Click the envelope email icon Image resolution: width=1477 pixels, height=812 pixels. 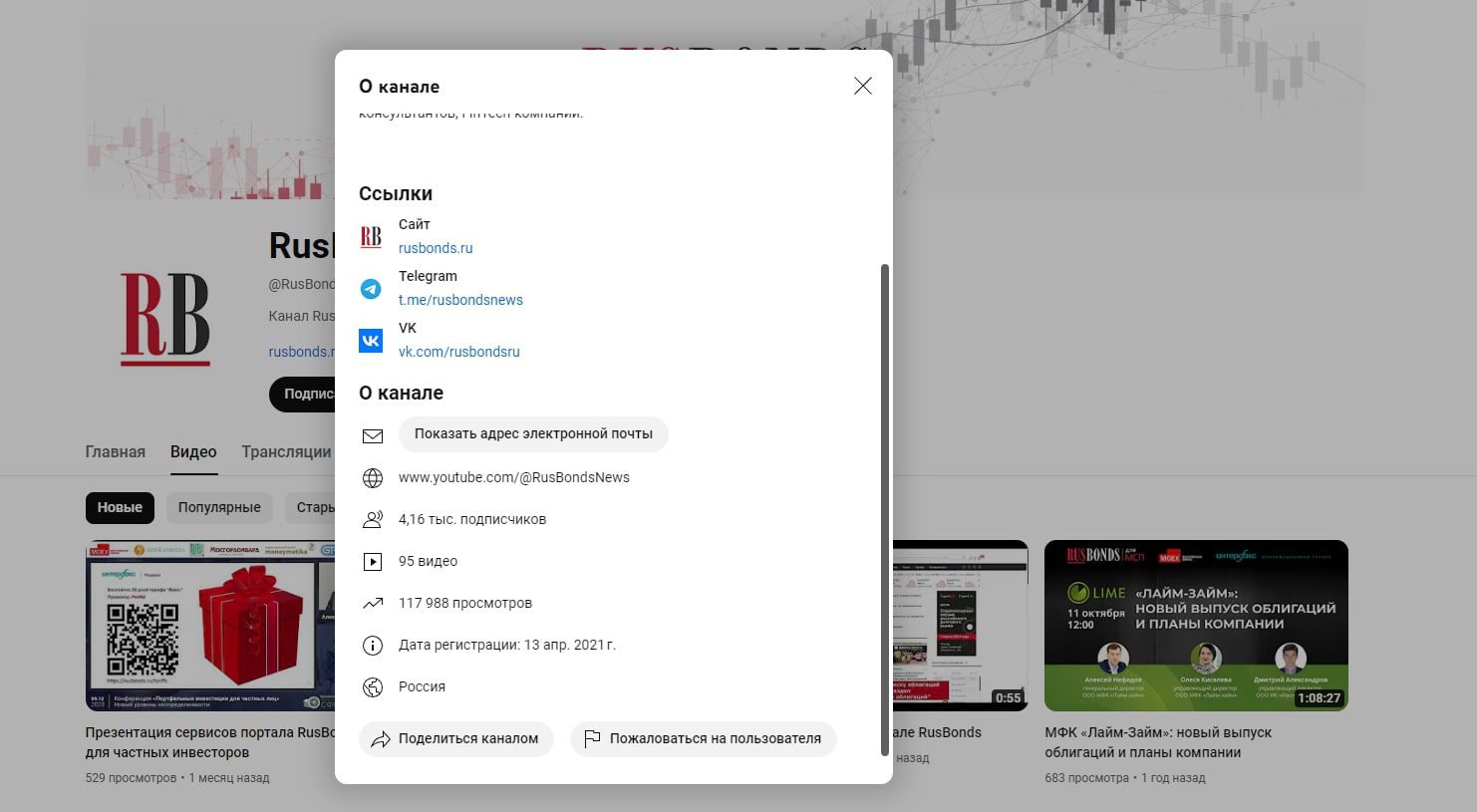(x=373, y=436)
